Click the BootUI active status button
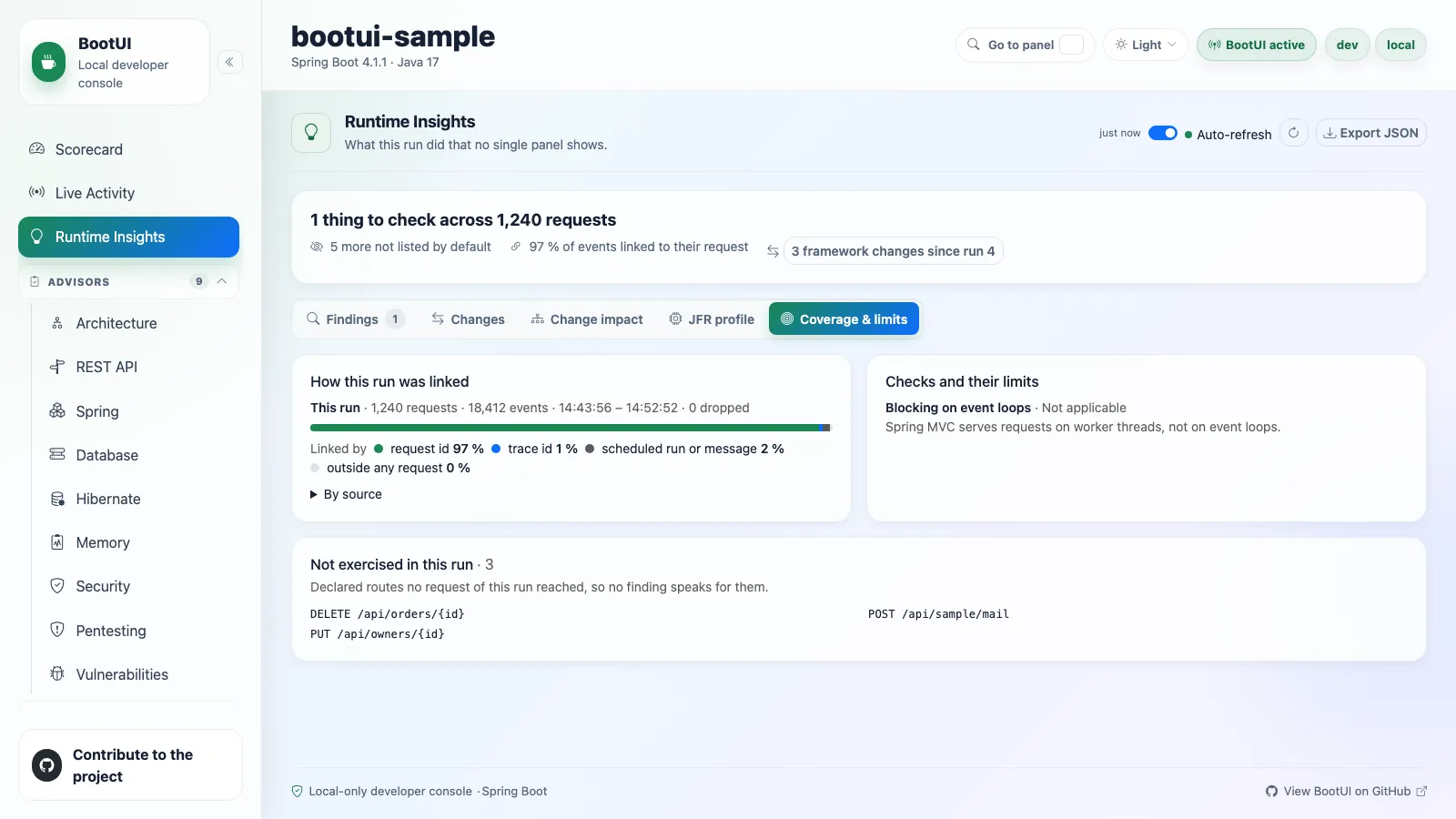The image size is (1456, 819). 1256,45
